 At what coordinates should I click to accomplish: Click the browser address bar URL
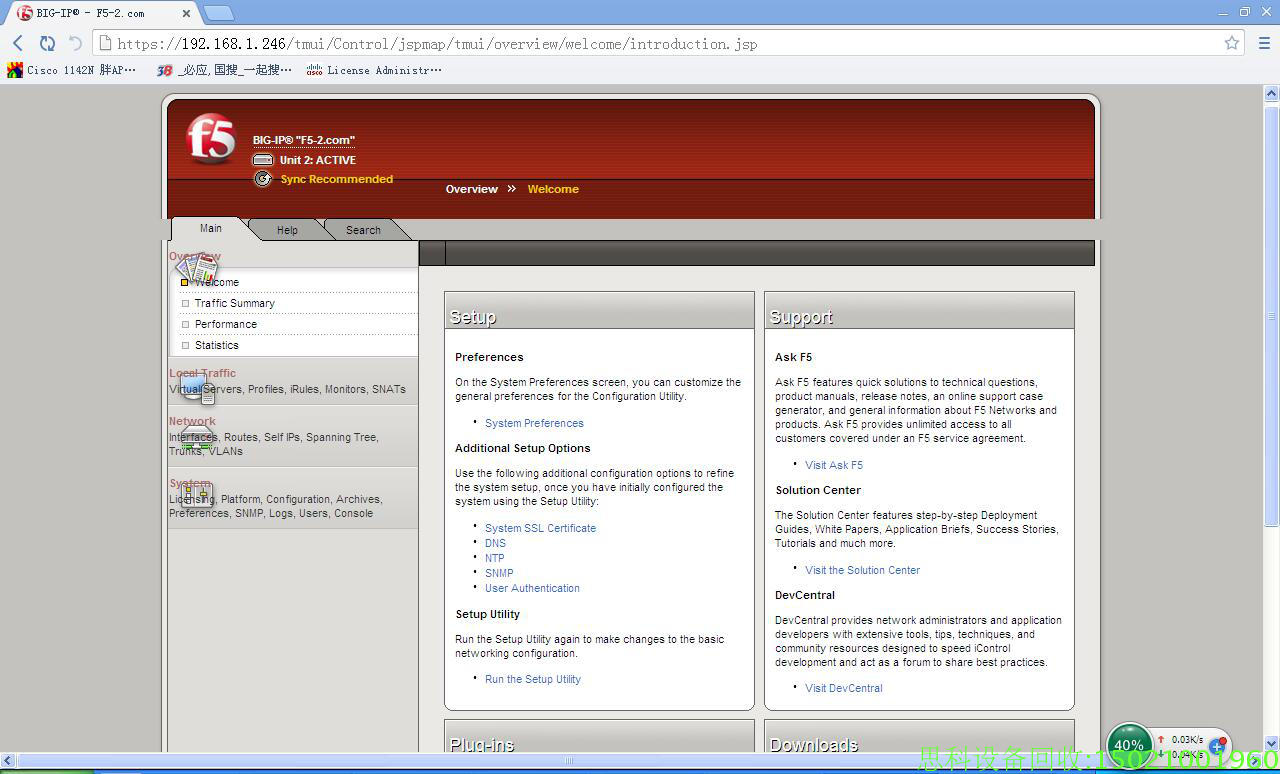pyautogui.click(x=437, y=44)
